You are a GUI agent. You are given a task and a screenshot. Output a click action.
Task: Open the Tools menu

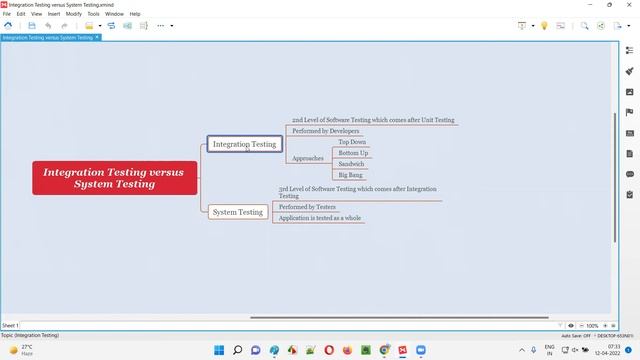(x=93, y=14)
